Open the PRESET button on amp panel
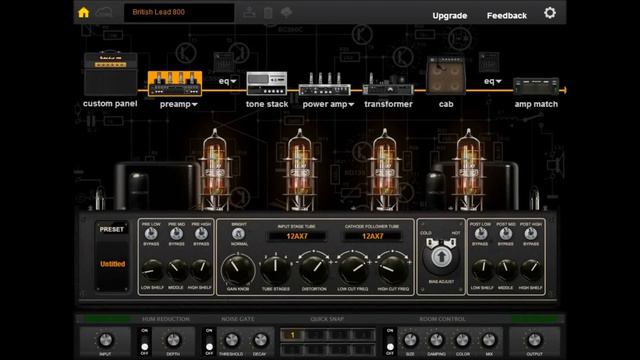Viewport: 640px width, 360px height. pos(112,230)
